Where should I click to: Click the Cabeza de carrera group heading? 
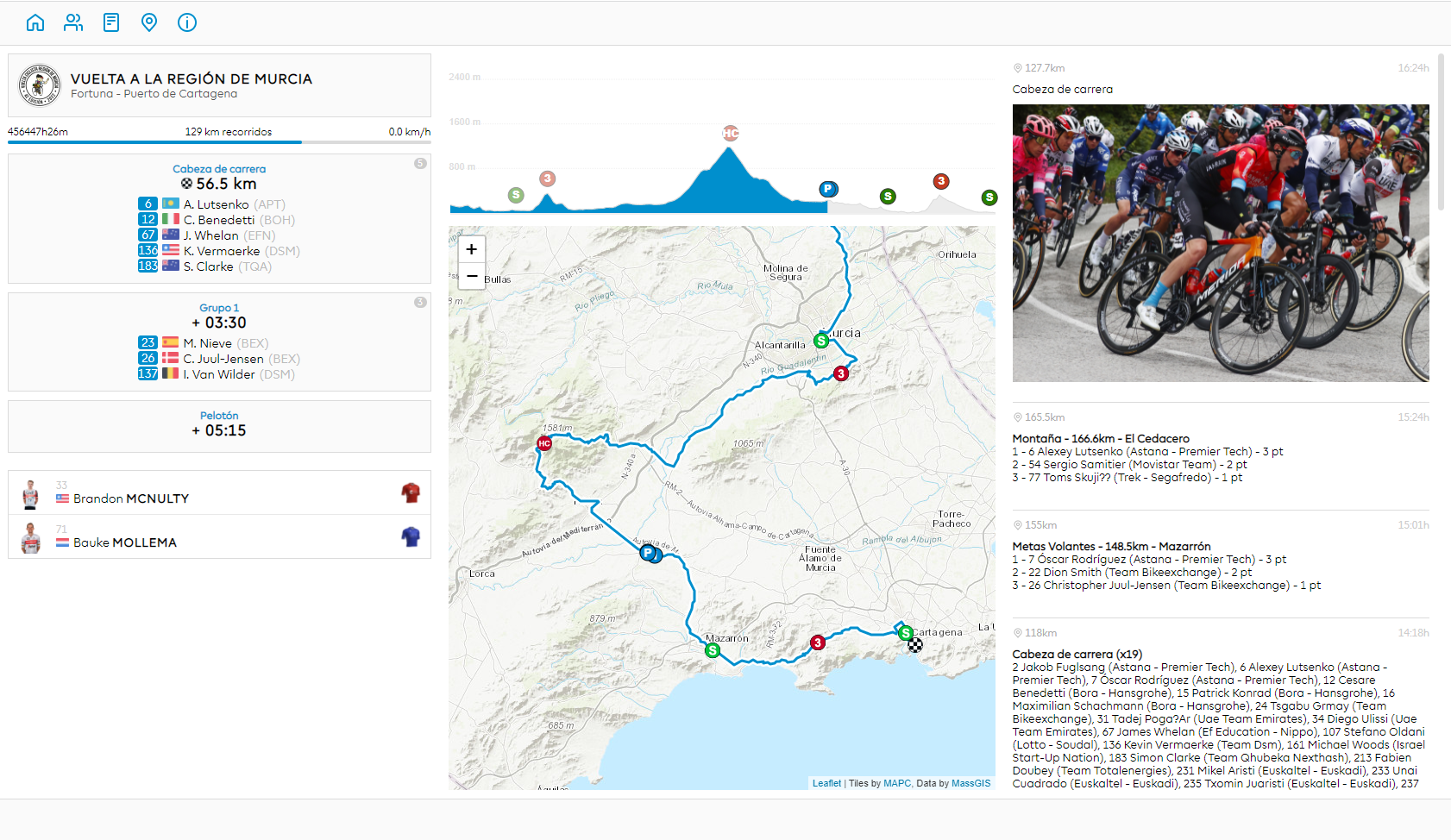click(x=219, y=169)
